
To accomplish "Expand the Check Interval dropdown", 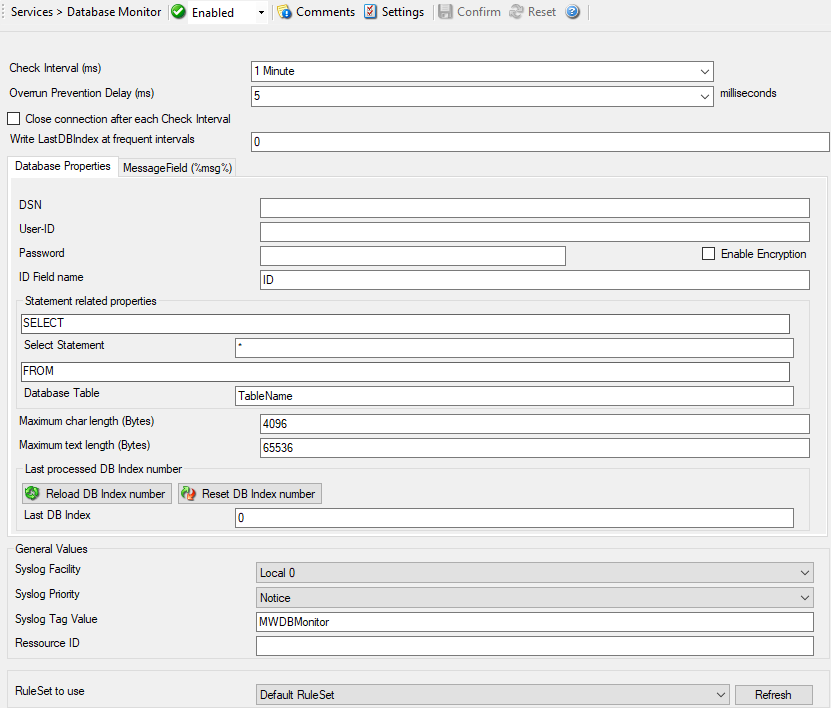I will point(704,71).
